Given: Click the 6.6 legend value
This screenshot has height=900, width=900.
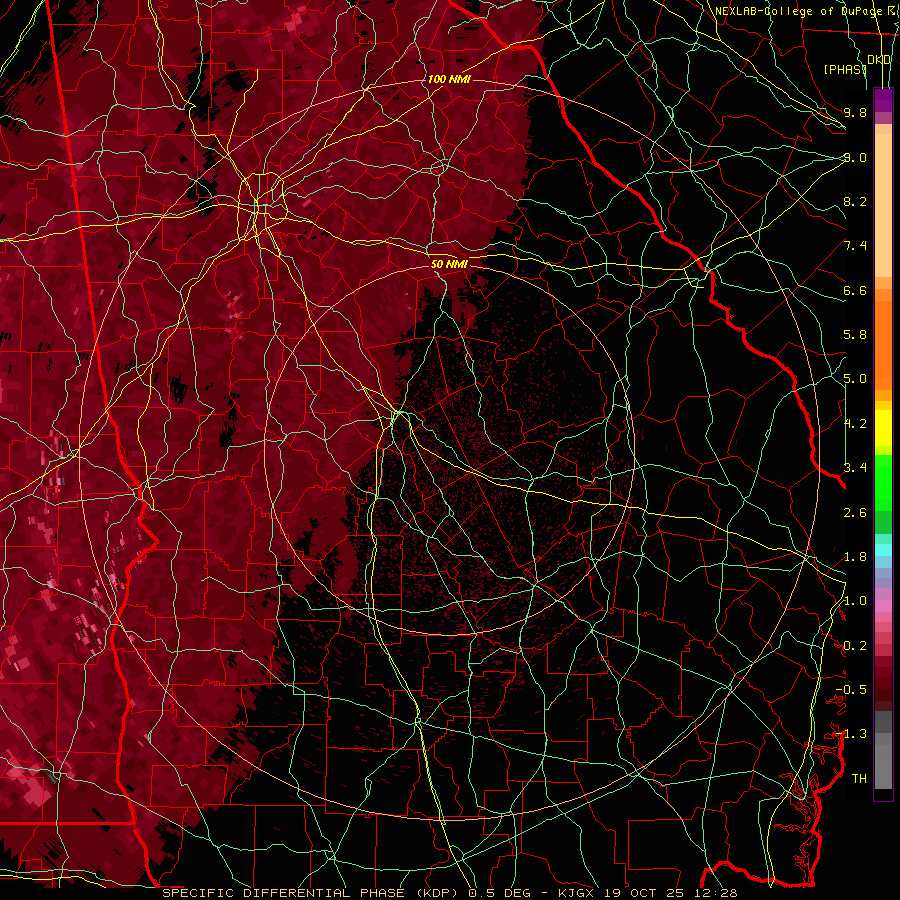Looking at the screenshot, I should pyautogui.click(x=855, y=290).
